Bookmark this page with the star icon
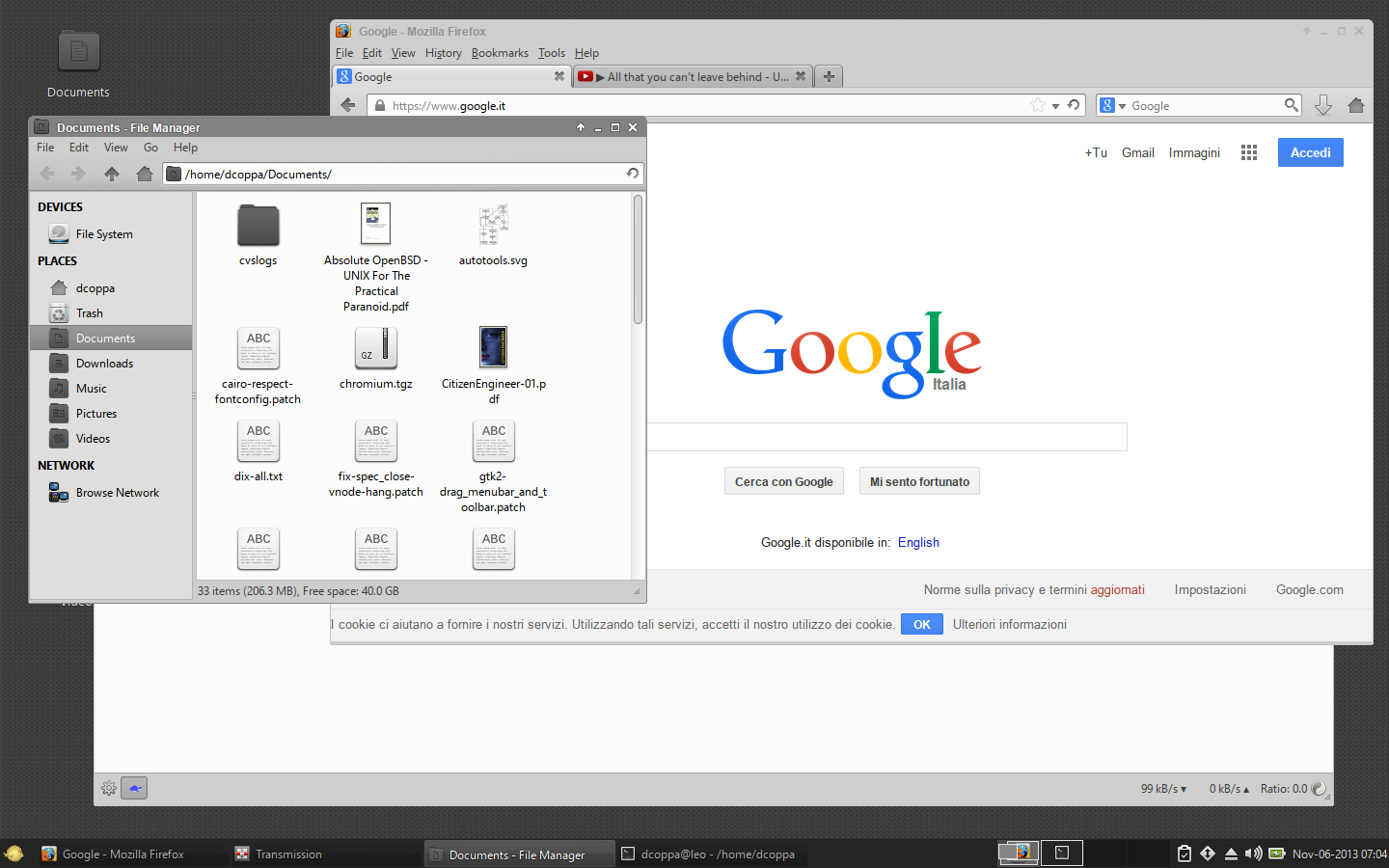1389x868 pixels. pos(1037,105)
